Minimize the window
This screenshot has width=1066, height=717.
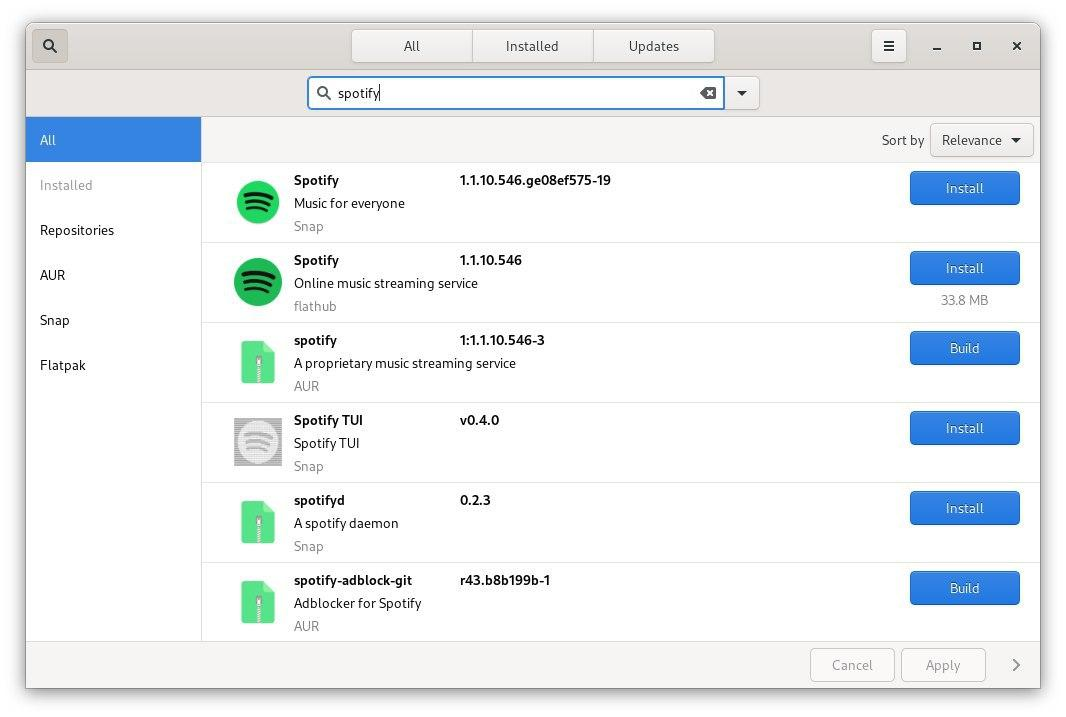click(x=937, y=46)
